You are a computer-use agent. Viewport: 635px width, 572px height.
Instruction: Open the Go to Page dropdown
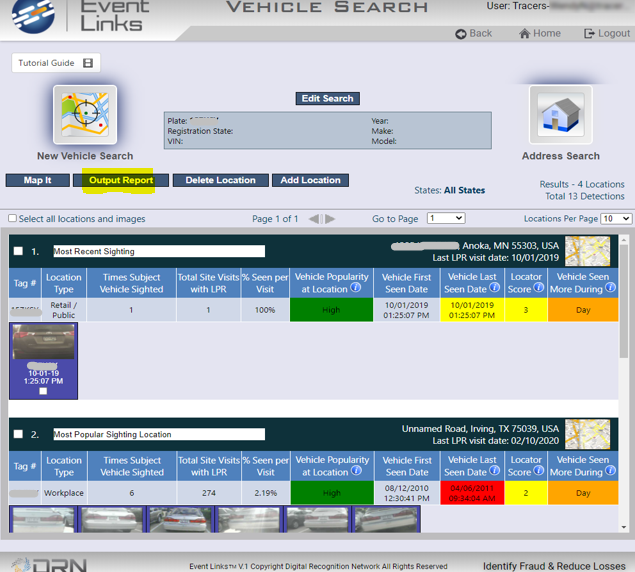click(x=445, y=218)
